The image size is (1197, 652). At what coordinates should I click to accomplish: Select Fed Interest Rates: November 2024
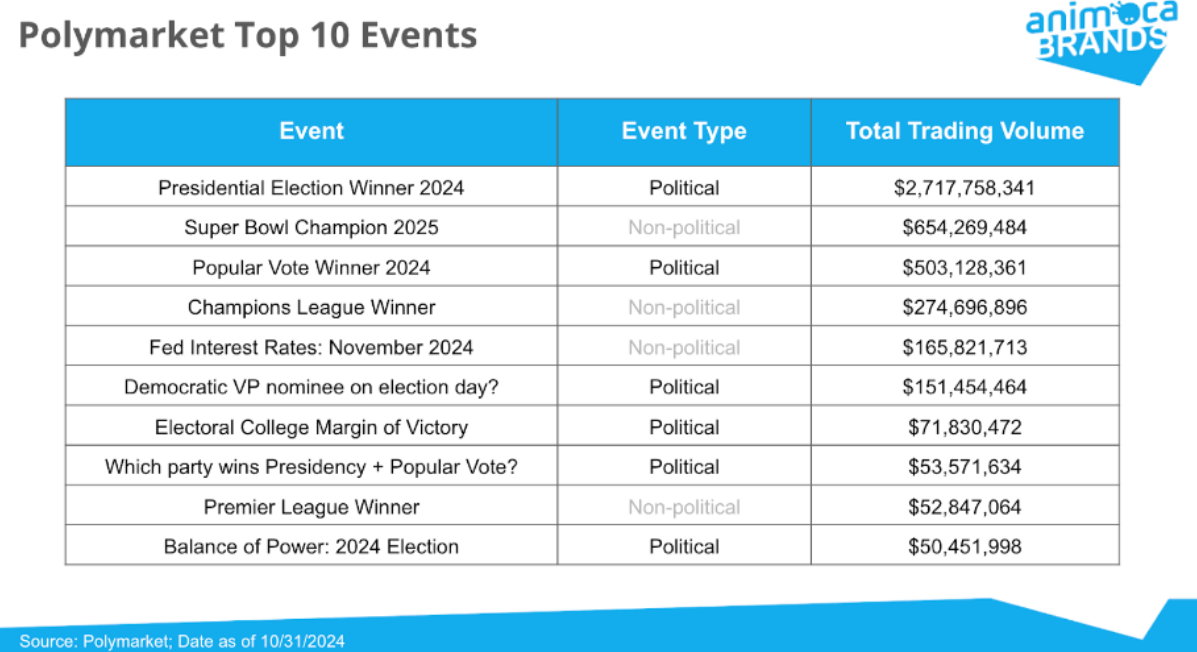(311, 347)
